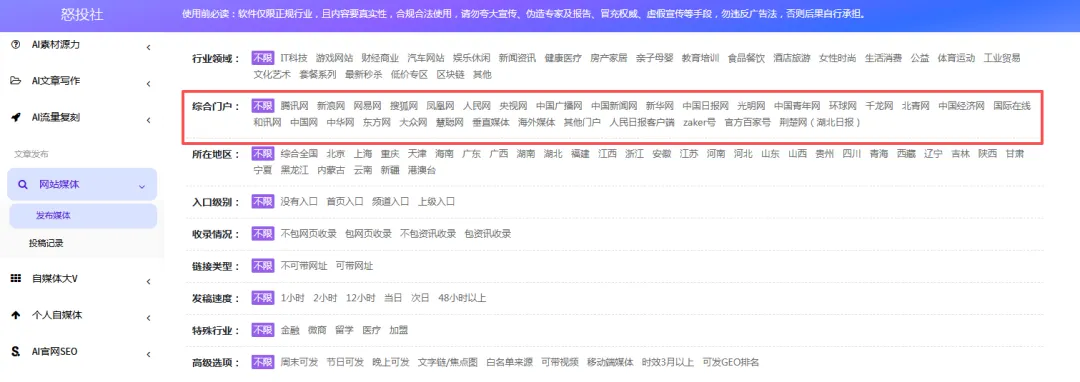Screen dimensions: 1080x382
Task: Select 不限 in the 特殊行业 row
Action: (262, 330)
